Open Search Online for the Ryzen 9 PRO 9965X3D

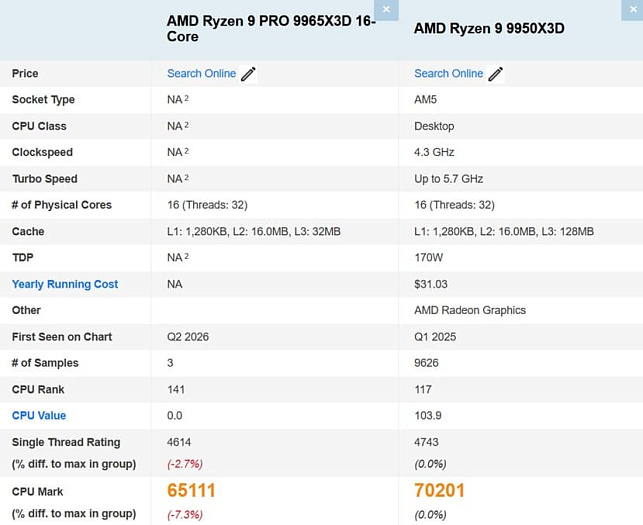[201, 73]
